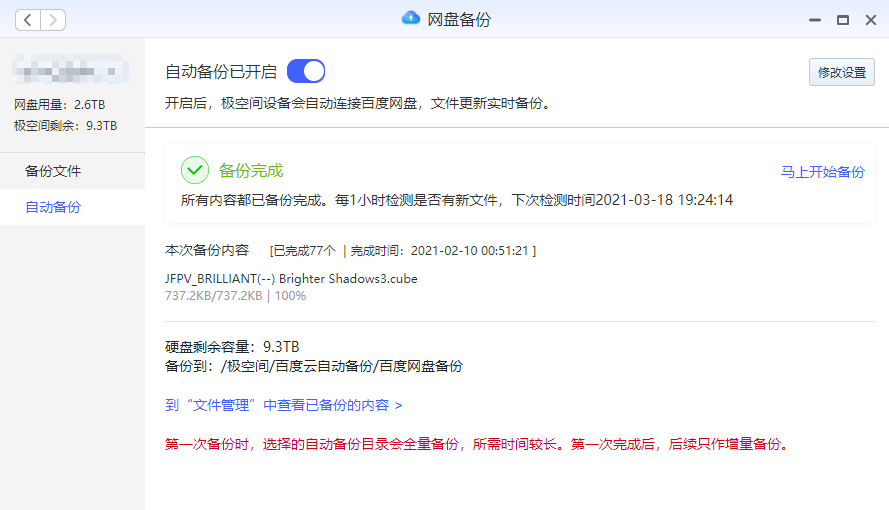
Task: Click the back navigation arrow
Action: [28, 20]
